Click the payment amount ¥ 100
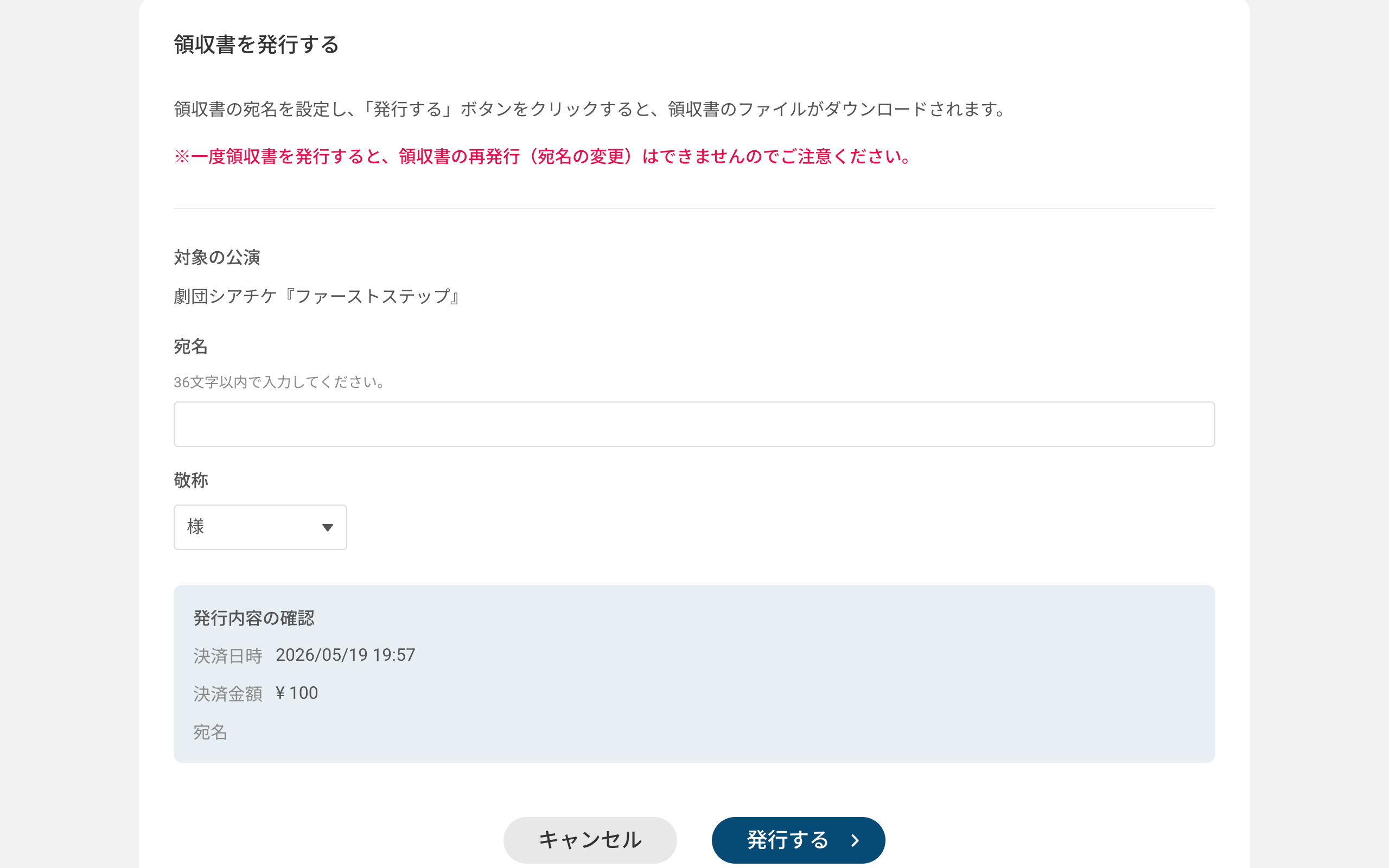The width and height of the screenshot is (1389, 868). pyautogui.click(x=297, y=693)
